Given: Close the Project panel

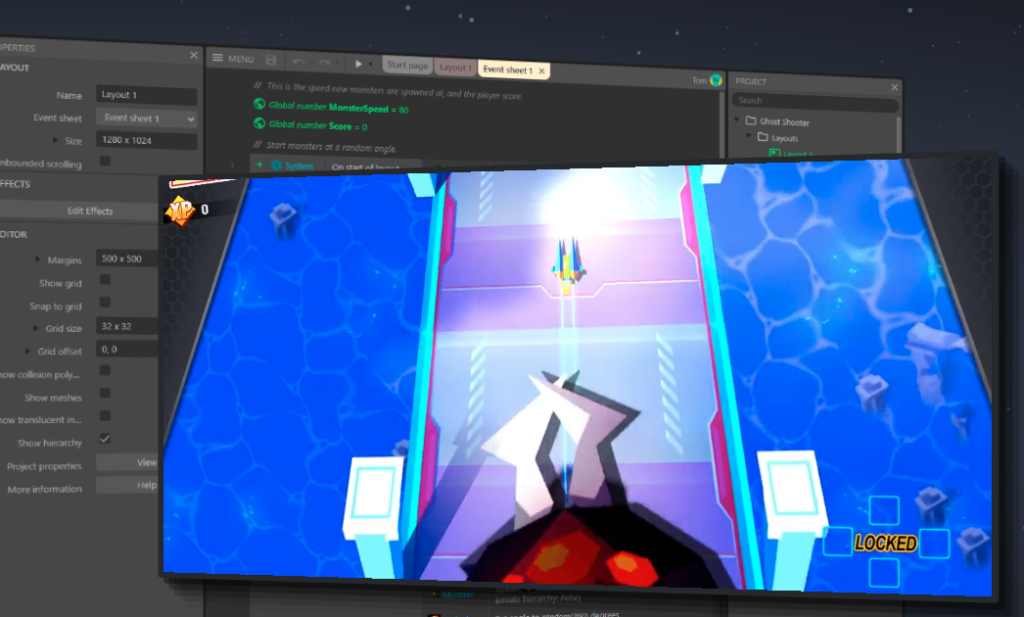Looking at the screenshot, I should tap(894, 87).
